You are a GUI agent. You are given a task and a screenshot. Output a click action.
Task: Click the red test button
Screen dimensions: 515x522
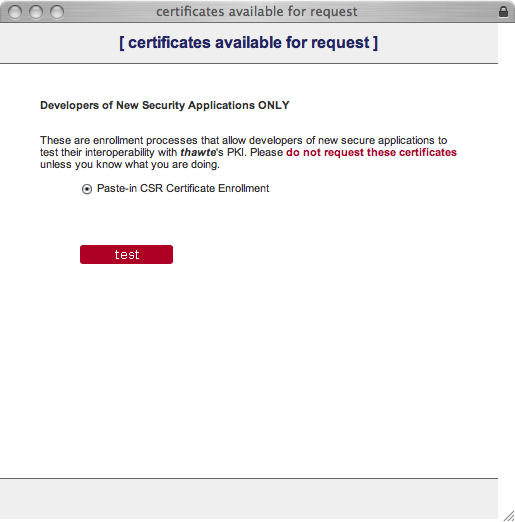[x=126, y=254]
